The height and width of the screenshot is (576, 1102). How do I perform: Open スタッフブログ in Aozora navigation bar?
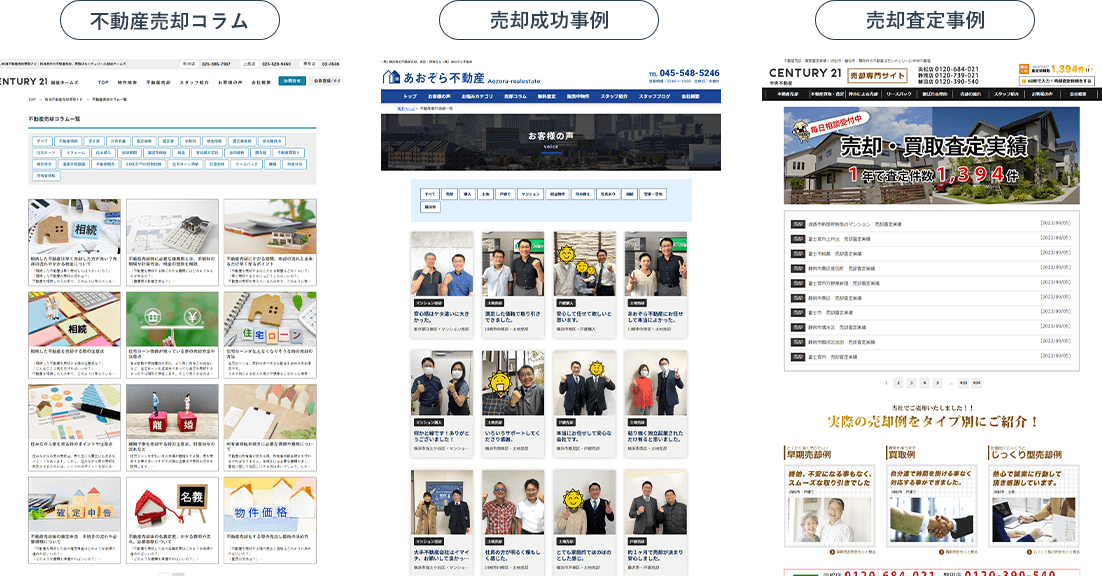(x=654, y=96)
